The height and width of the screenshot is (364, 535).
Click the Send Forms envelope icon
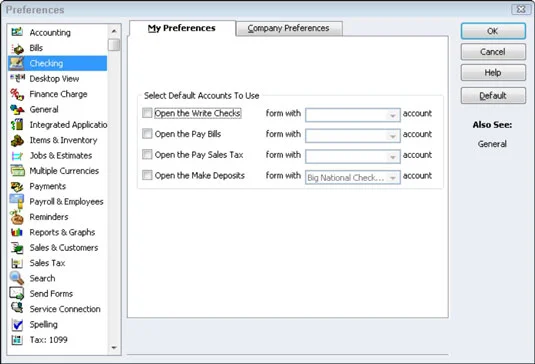point(17,293)
